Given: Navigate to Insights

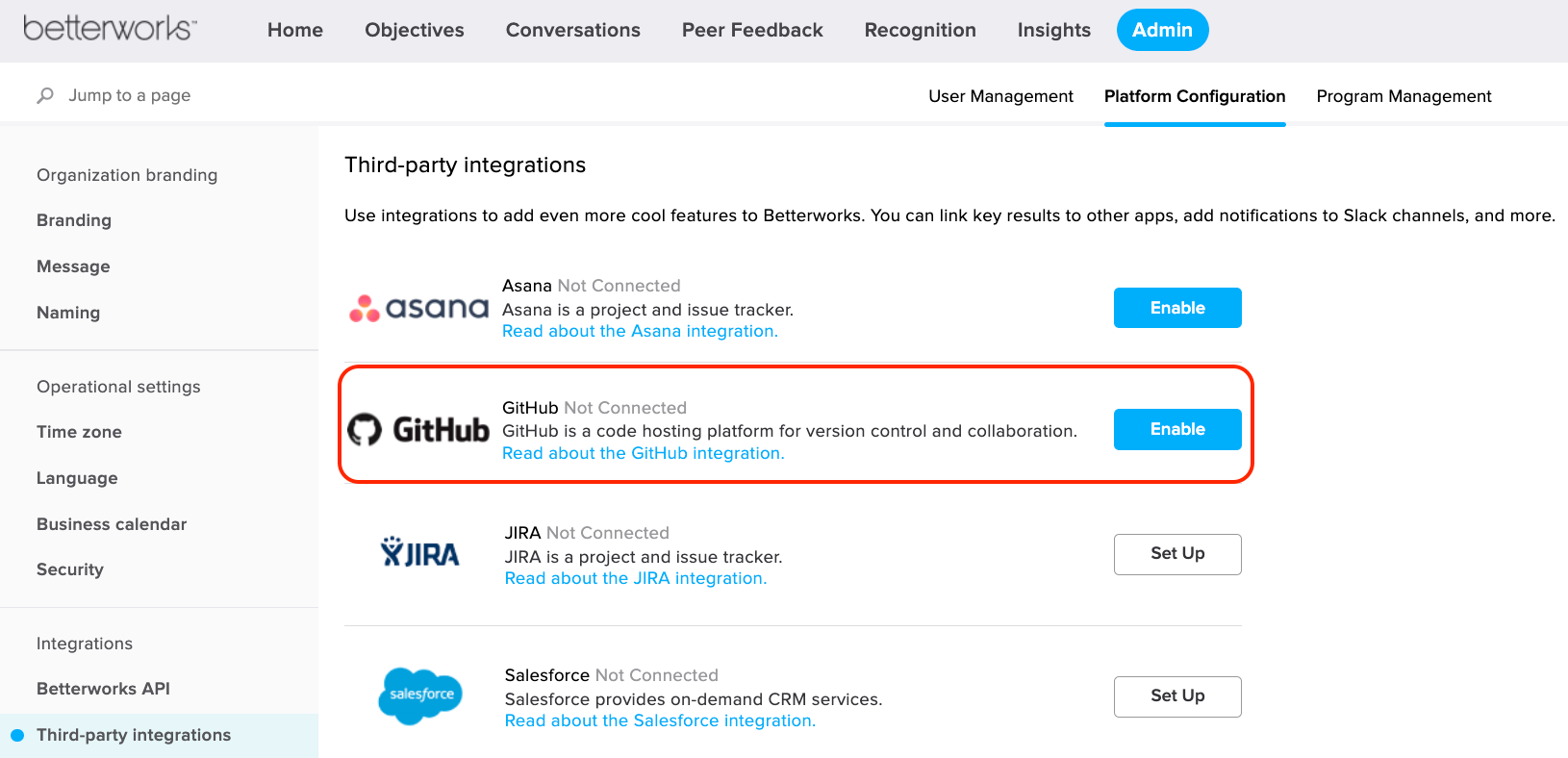Looking at the screenshot, I should click(x=1054, y=30).
